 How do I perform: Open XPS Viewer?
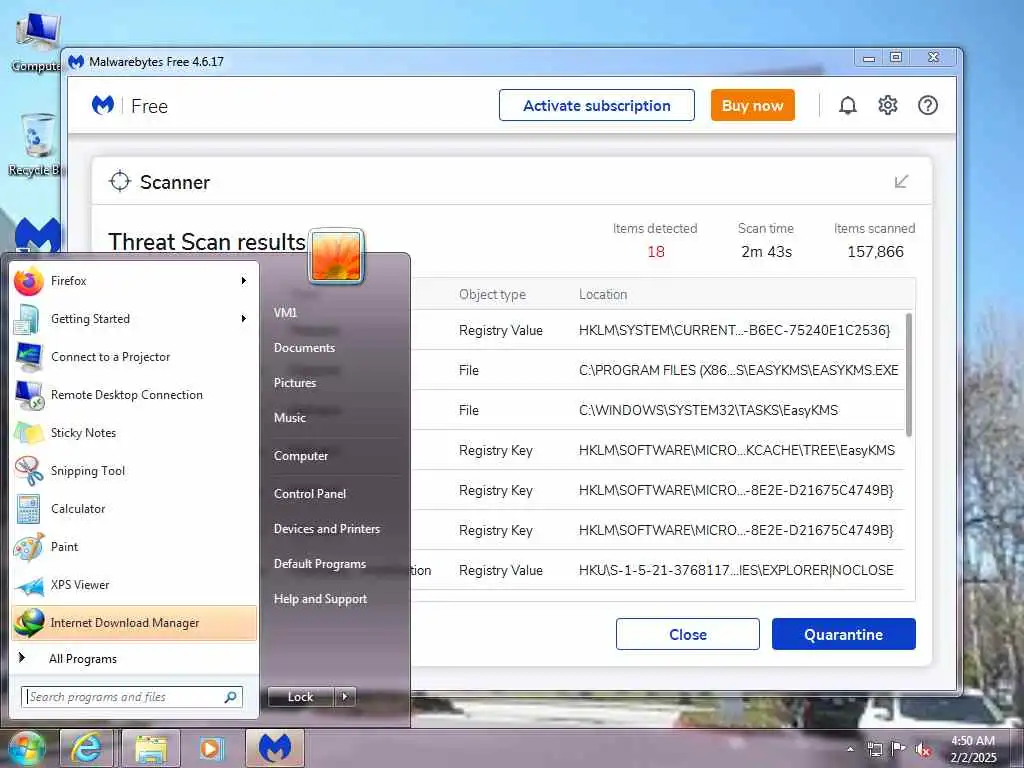pyautogui.click(x=134, y=584)
